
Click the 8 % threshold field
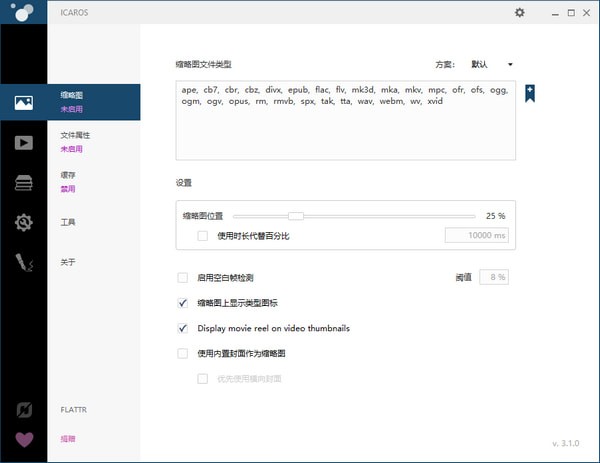pos(494,277)
